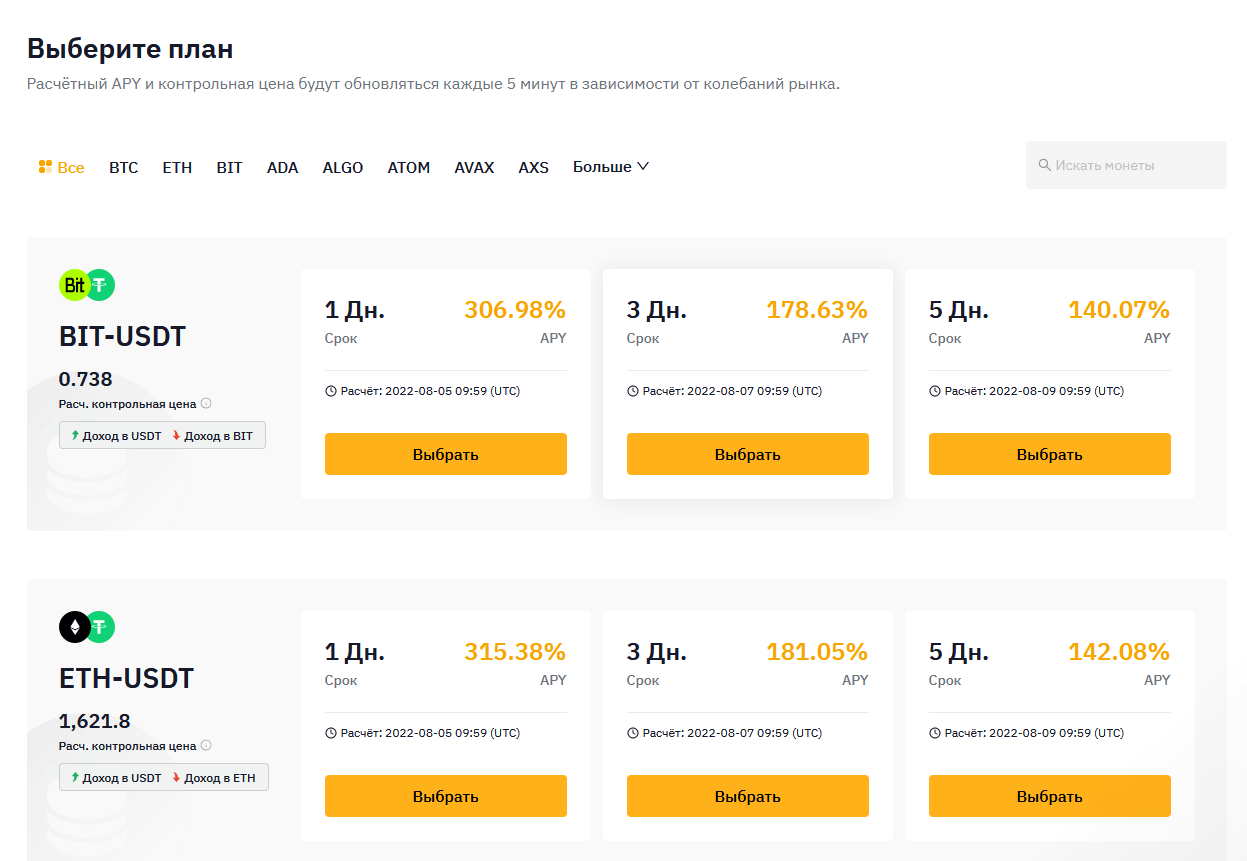Click the magnifier icon in search field
The width and height of the screenshot is (1247, 861).
pos(1044,165)
